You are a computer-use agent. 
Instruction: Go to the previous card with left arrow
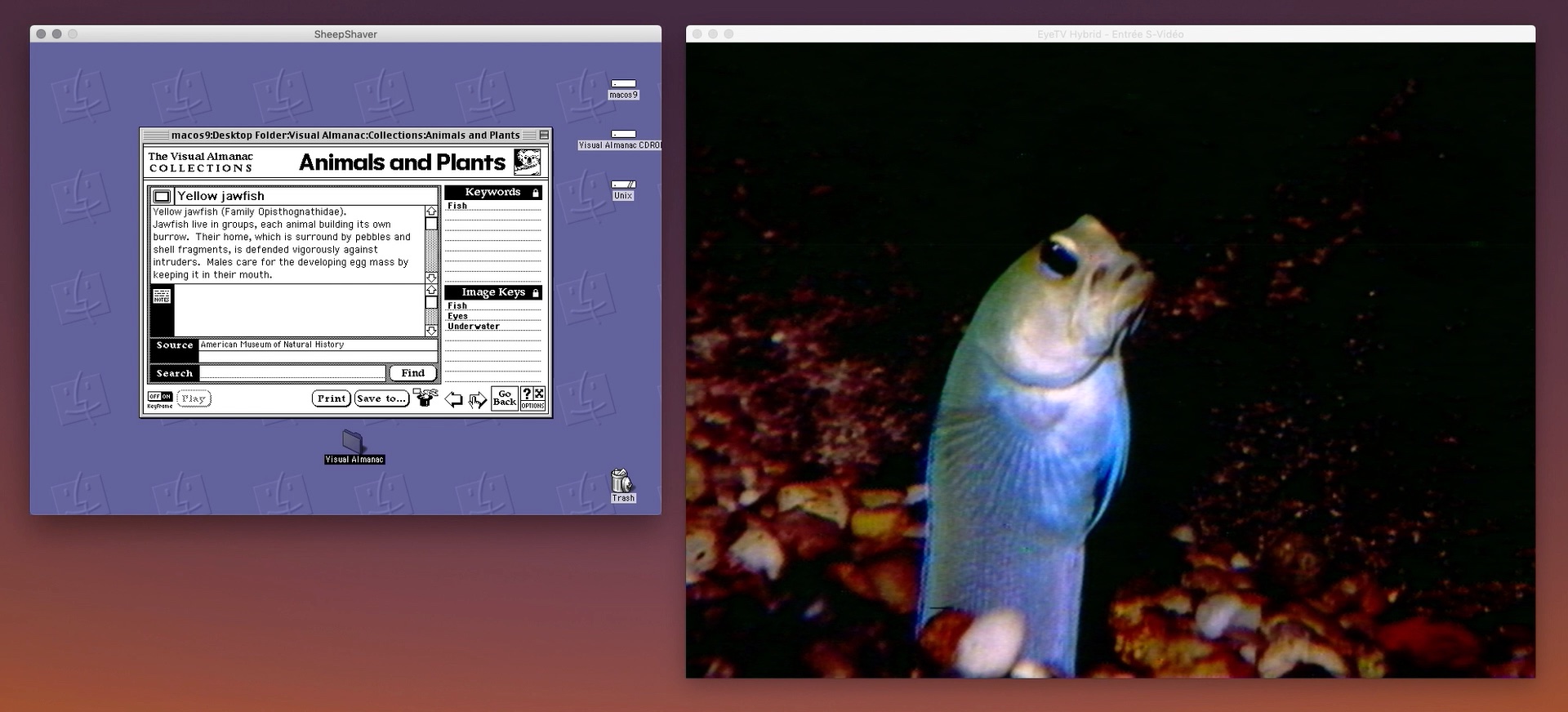pyautogui.click(x=454, y=399)
